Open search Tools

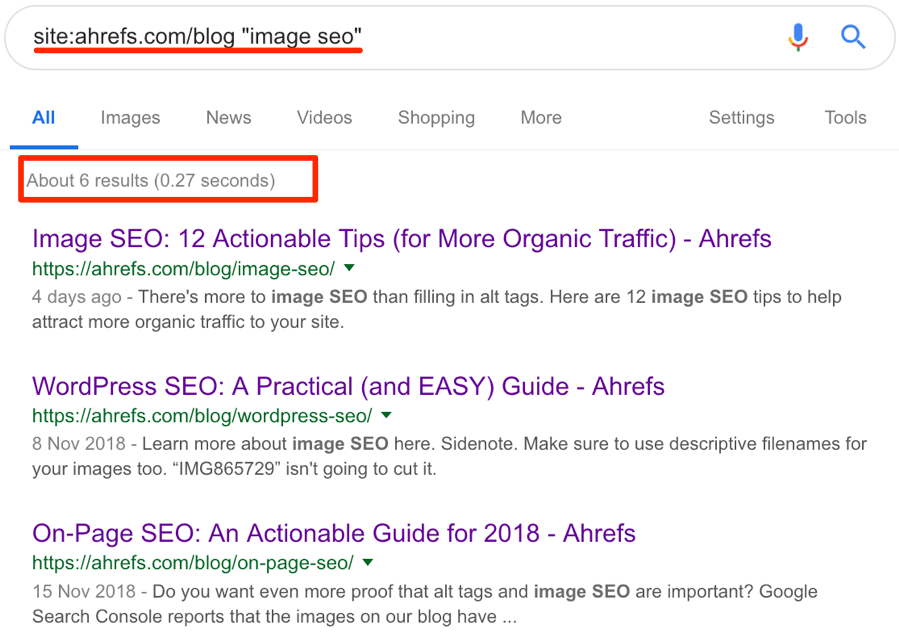[x=845, y=118]
